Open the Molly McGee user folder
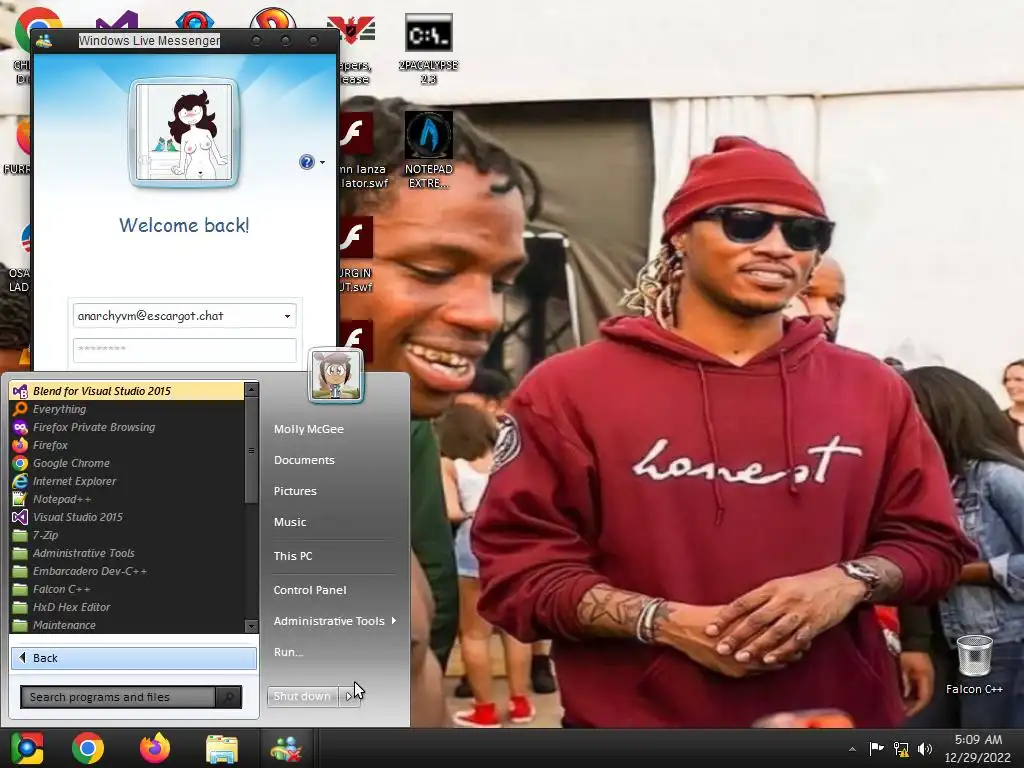This screenshot has height=768, width=1024. coord(309,429)
